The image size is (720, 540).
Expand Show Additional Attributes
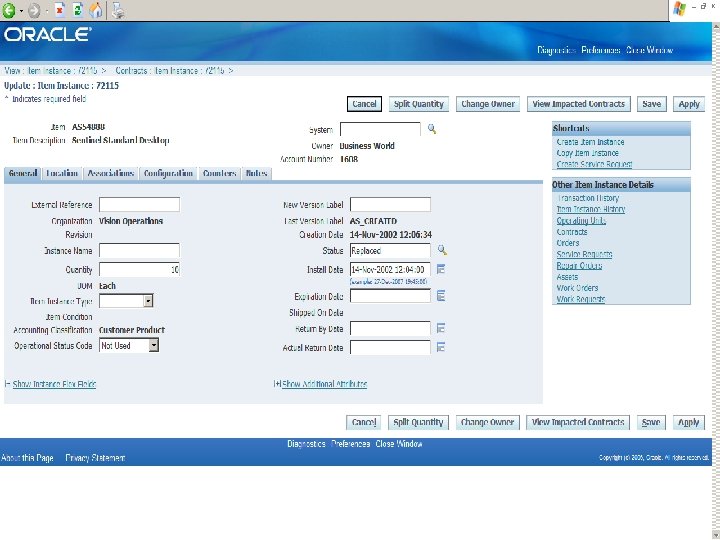click(324, 384)
